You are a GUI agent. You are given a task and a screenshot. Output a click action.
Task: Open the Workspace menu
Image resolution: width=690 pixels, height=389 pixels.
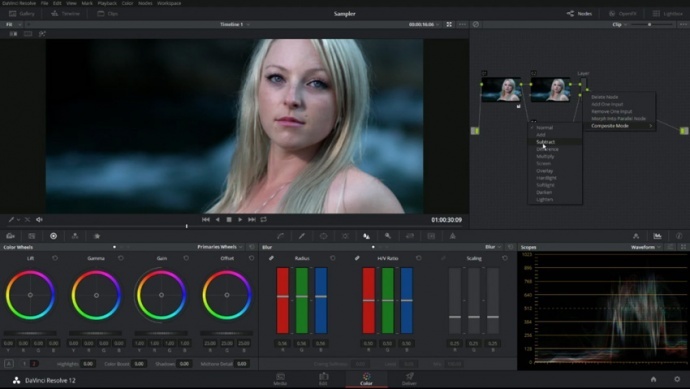coord(169,3)
